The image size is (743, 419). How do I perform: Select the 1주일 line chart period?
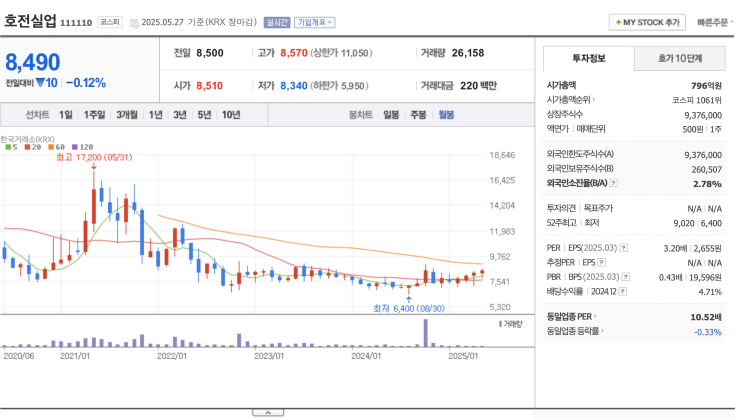(94, 115)
